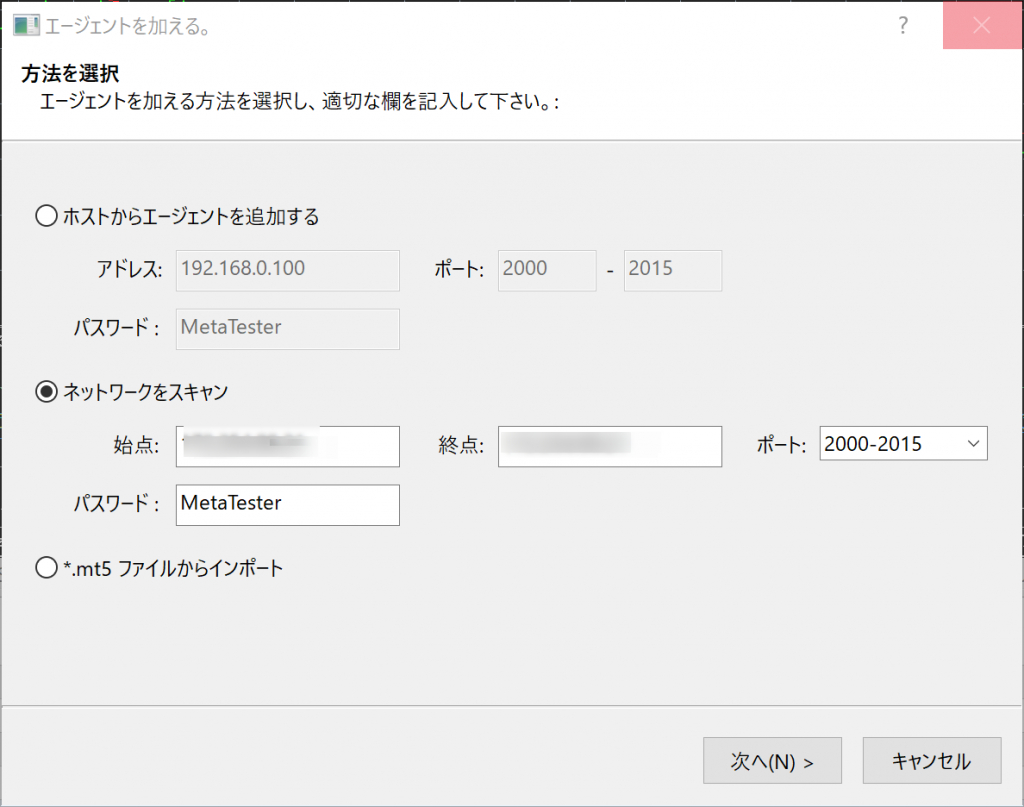Click the アドレス field showing 192.168.0.100
Viewport: 1024px width, 807px height.
point(288,270)
